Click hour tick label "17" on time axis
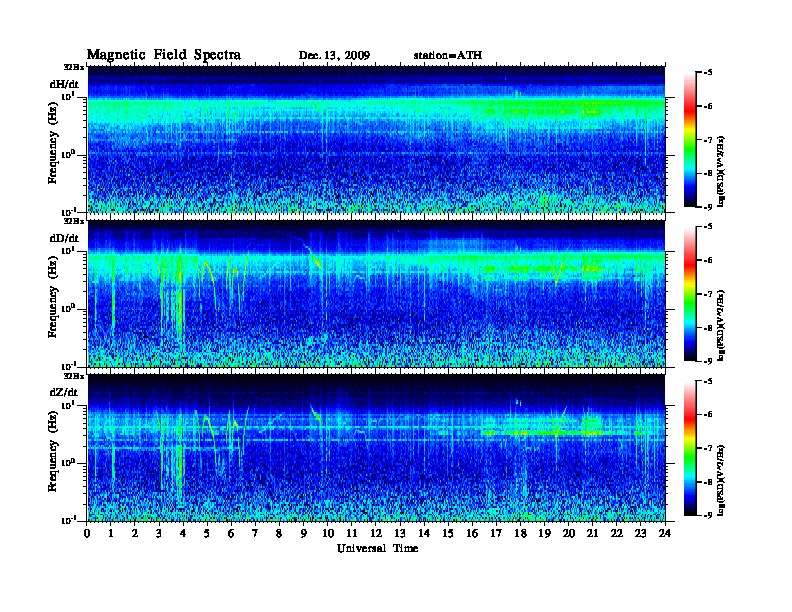The image size is (792, 612). pyautogui.click(x=496, y=534)
